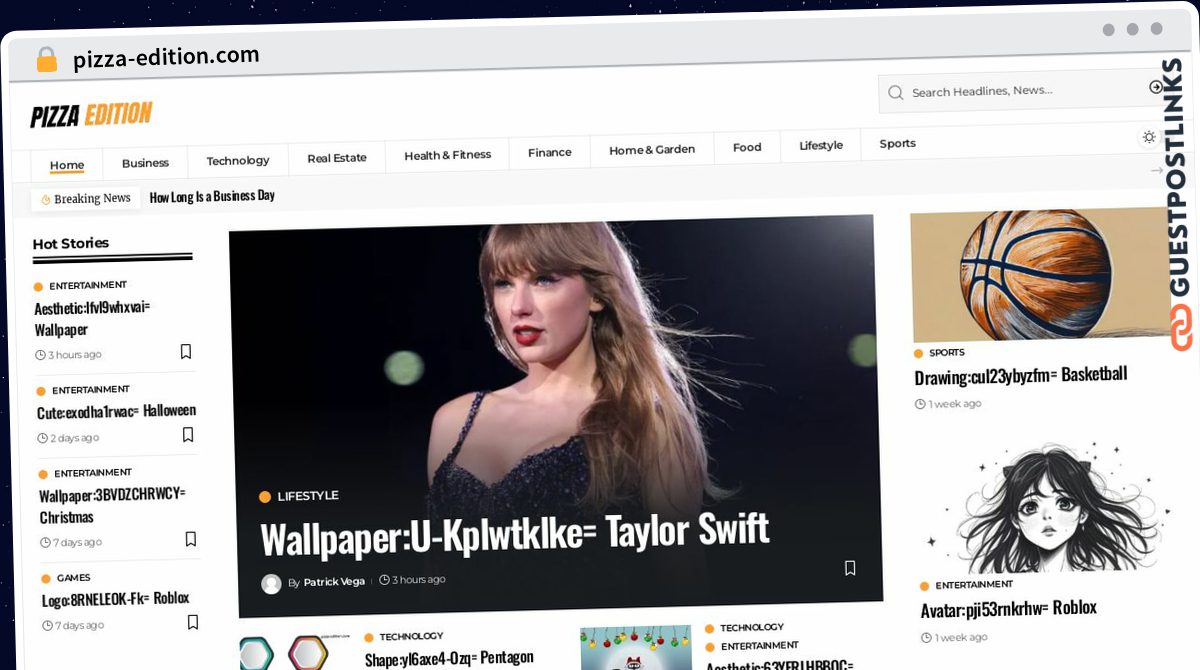Submit the search with the circled arrow icon
Viewport: 1200px width, 670px height.
pos(1156,88)
